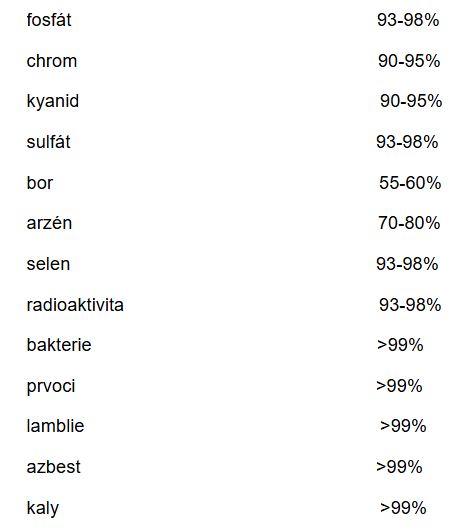The image size is (473, 532).
Task: Click the arzén text
Action: point(49,223)
